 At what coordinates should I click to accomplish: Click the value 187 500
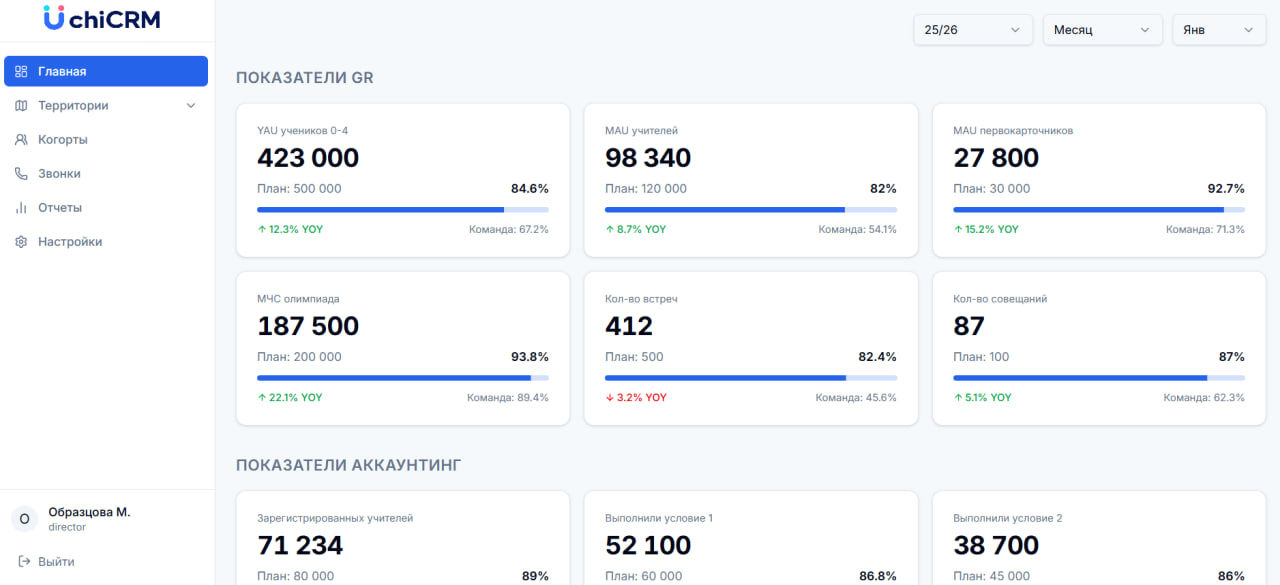308,326
